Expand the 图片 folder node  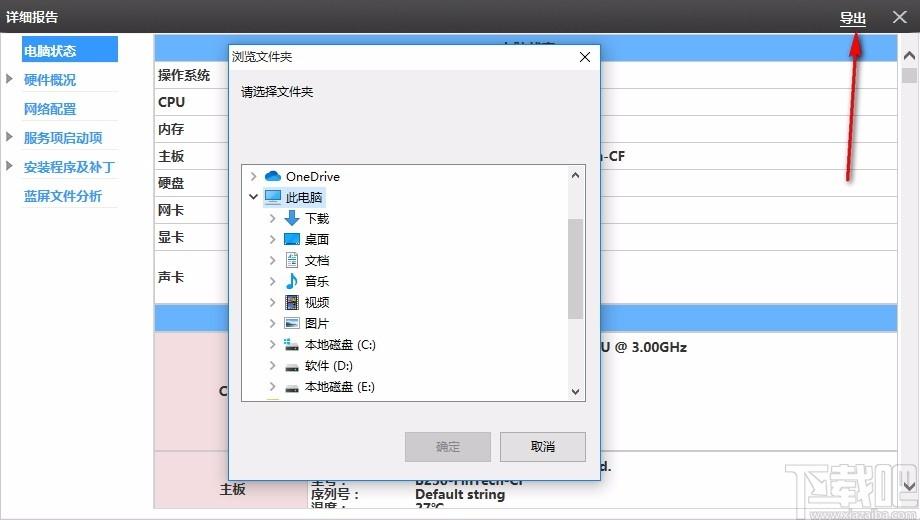click(x=272, y=323)
